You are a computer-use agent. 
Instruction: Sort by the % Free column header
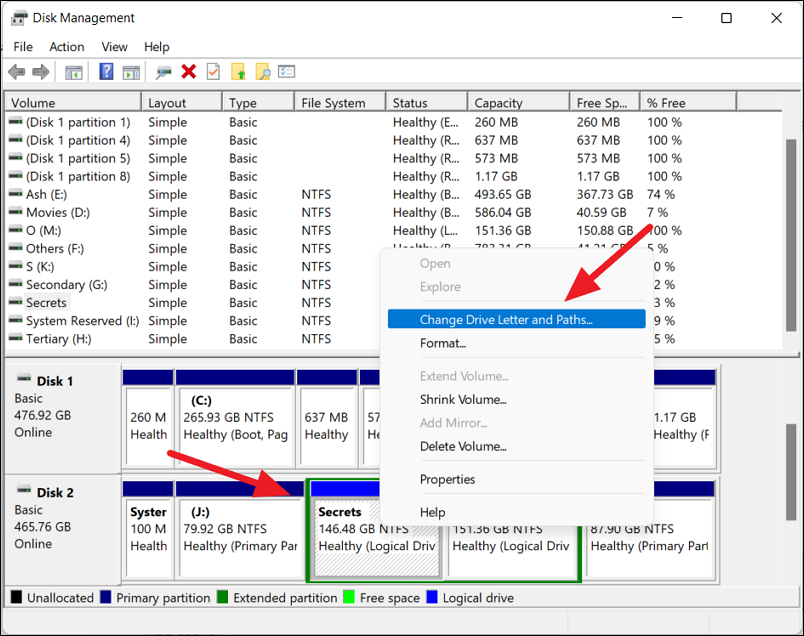688,103
